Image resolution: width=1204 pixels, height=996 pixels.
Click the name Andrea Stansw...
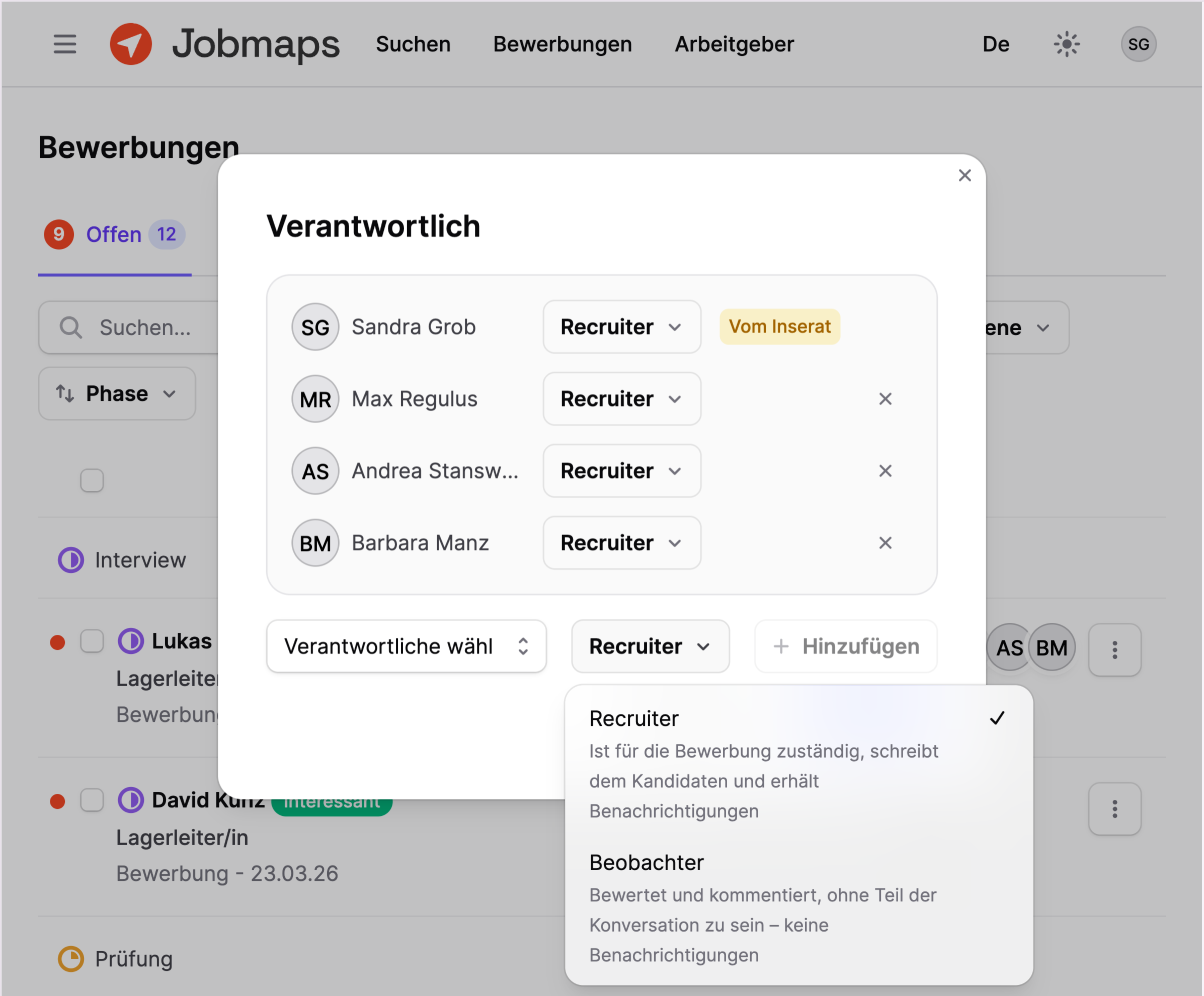435,471
